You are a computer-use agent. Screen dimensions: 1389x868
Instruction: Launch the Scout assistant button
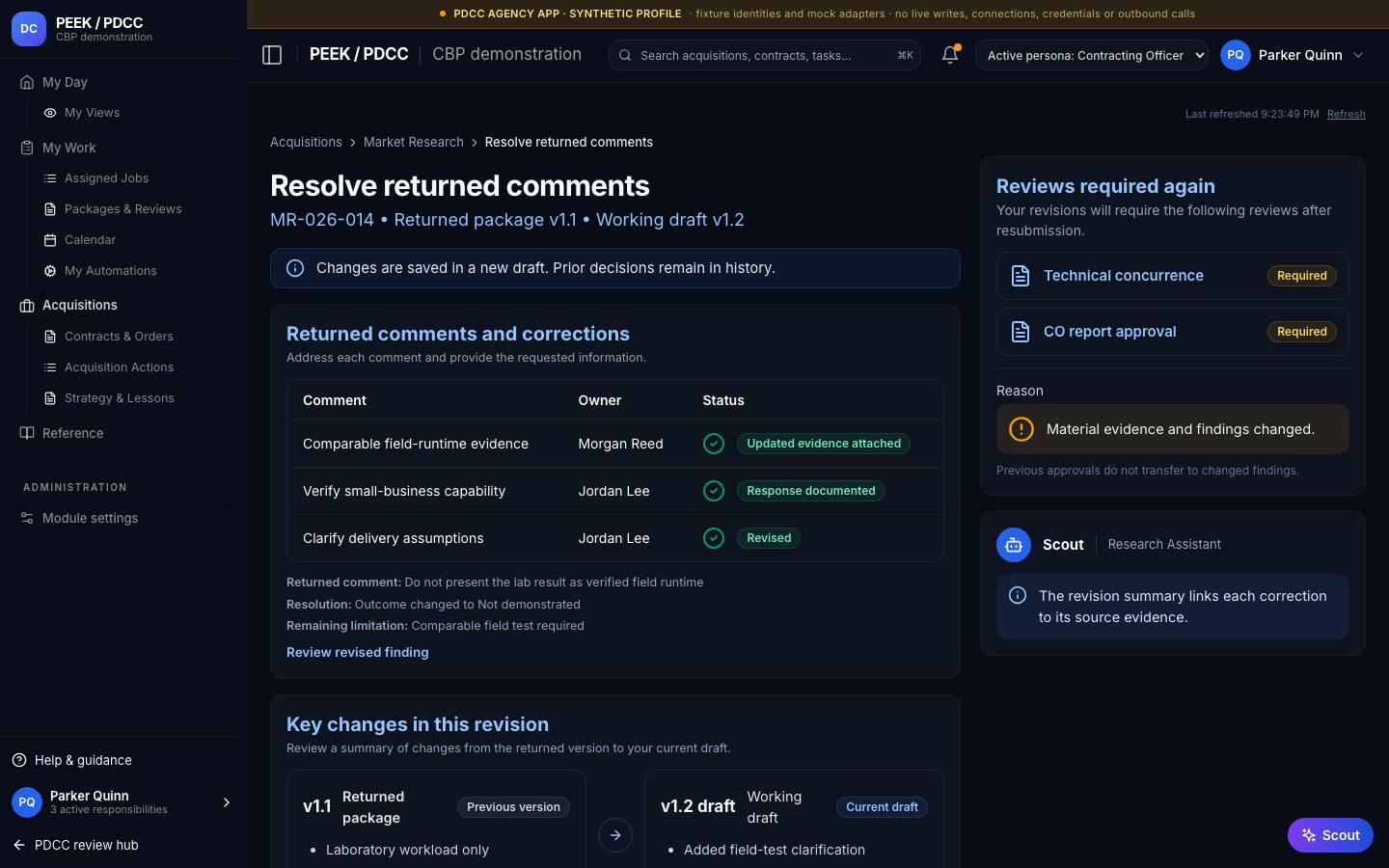pyautogui.click(x=1330, y=835)
